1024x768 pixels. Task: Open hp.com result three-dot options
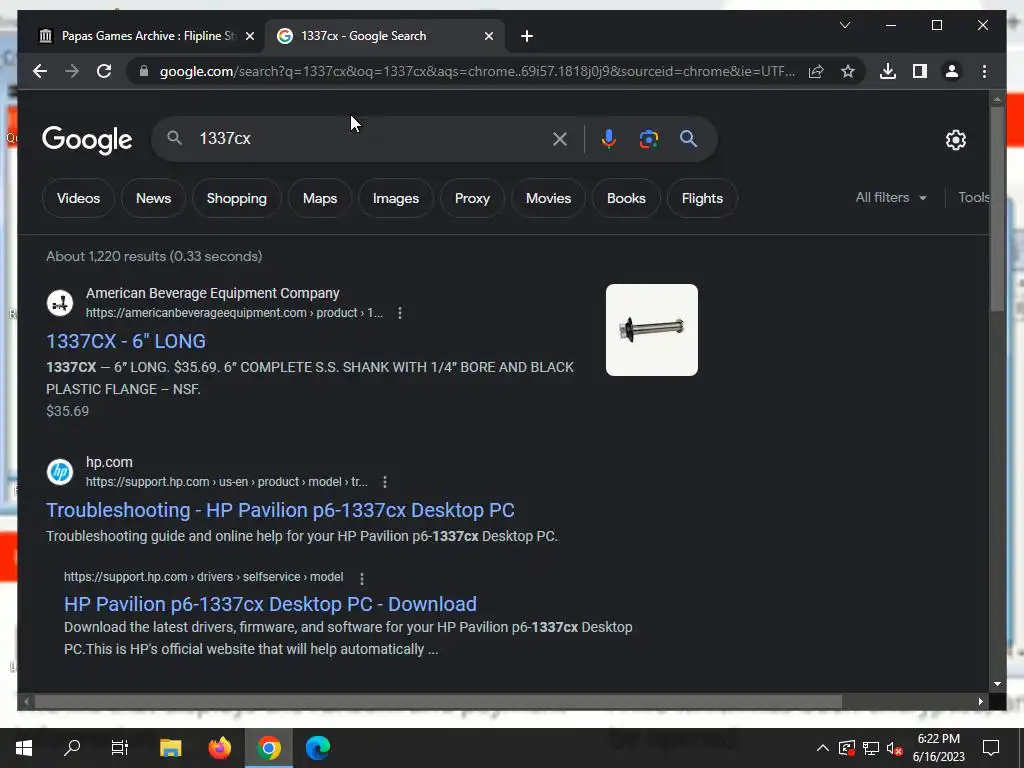(385, 482)
